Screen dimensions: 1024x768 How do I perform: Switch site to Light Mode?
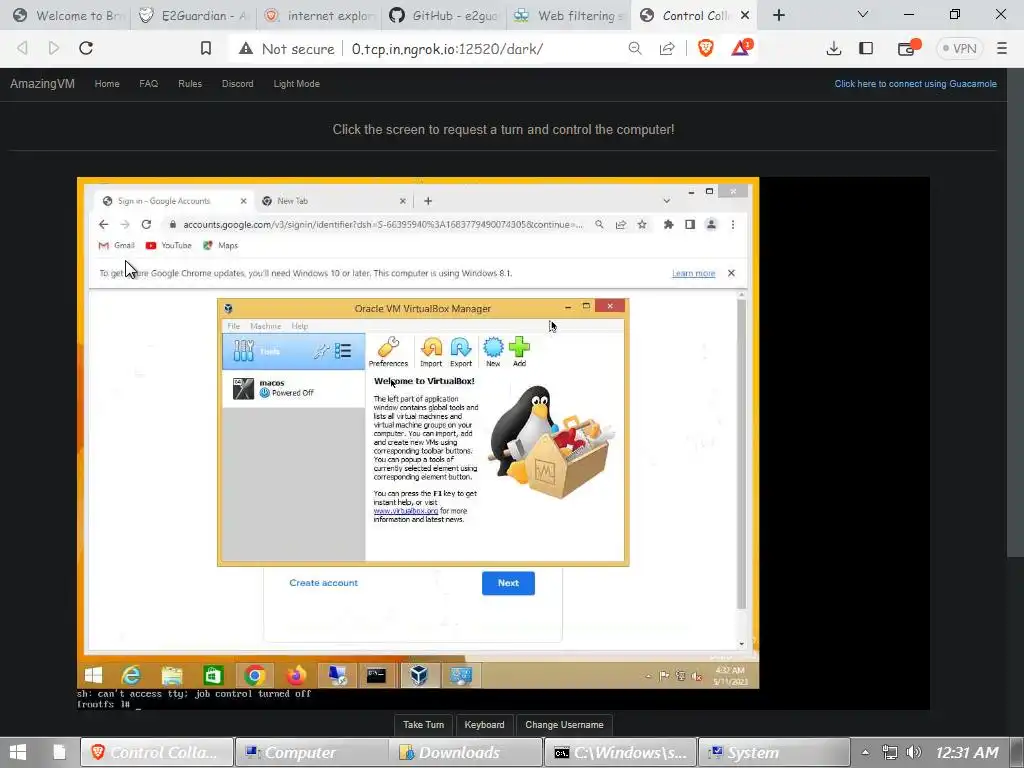pyautogui.click(x=296, y=84)
